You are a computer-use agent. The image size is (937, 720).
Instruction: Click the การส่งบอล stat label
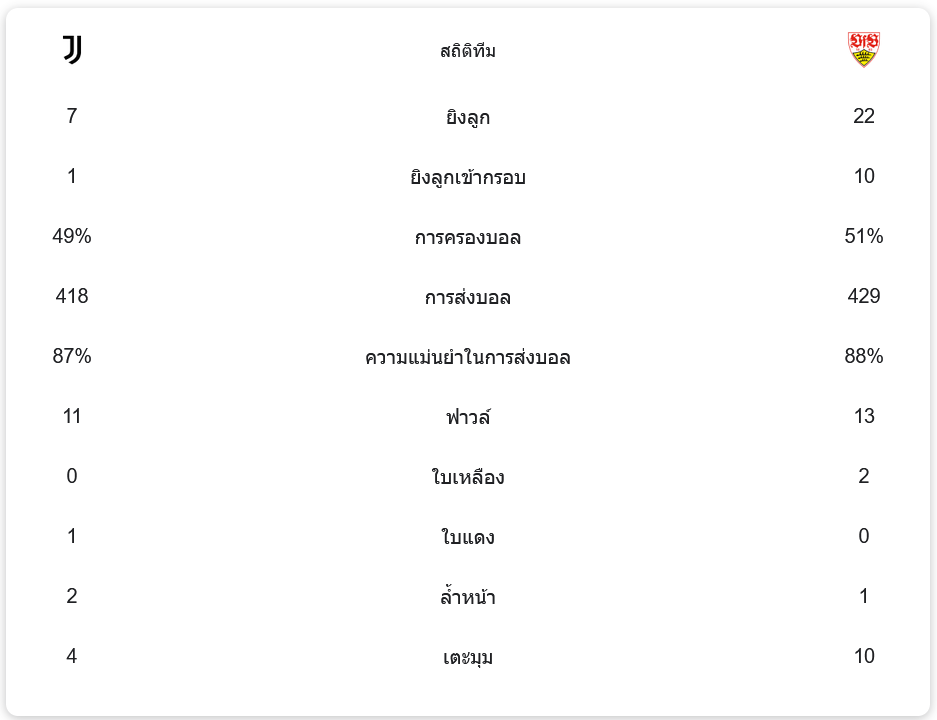[468, 297]
